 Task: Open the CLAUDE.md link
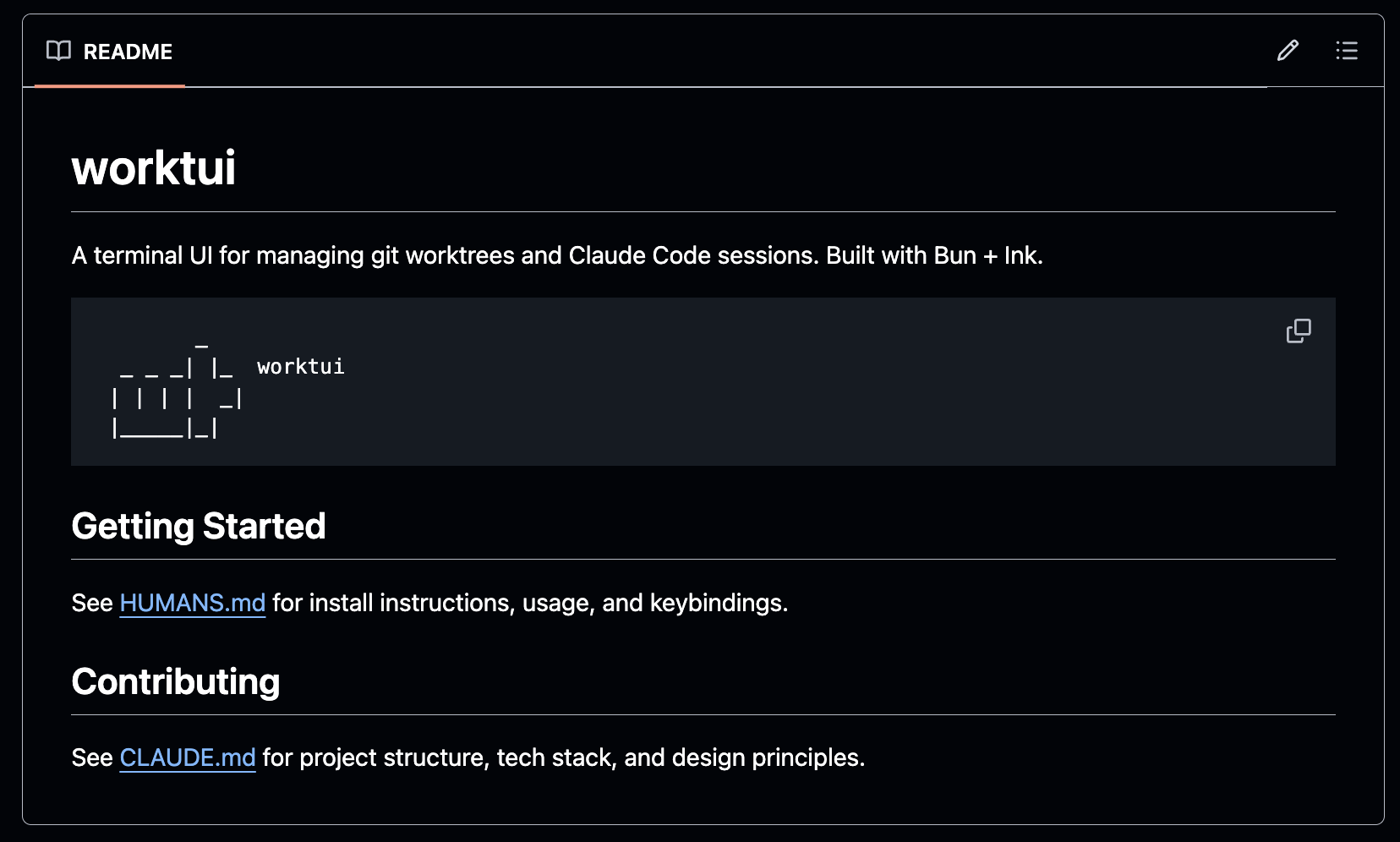click(188, 757)
